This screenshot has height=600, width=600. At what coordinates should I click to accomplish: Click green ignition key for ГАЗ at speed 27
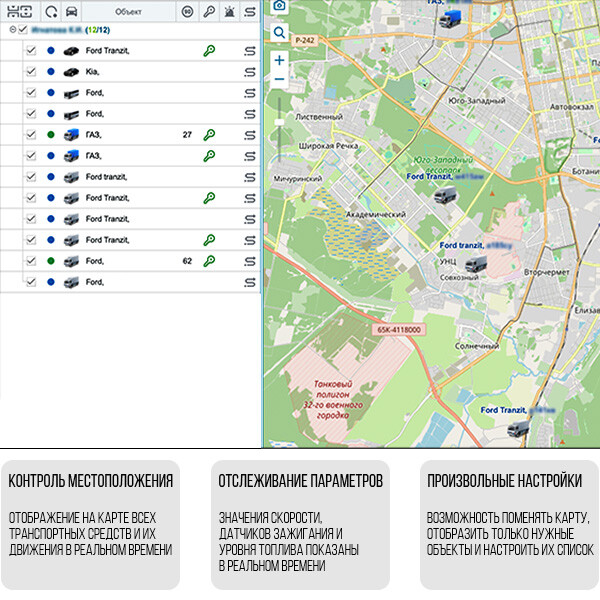pyautogui.click(x=209, y=134)
